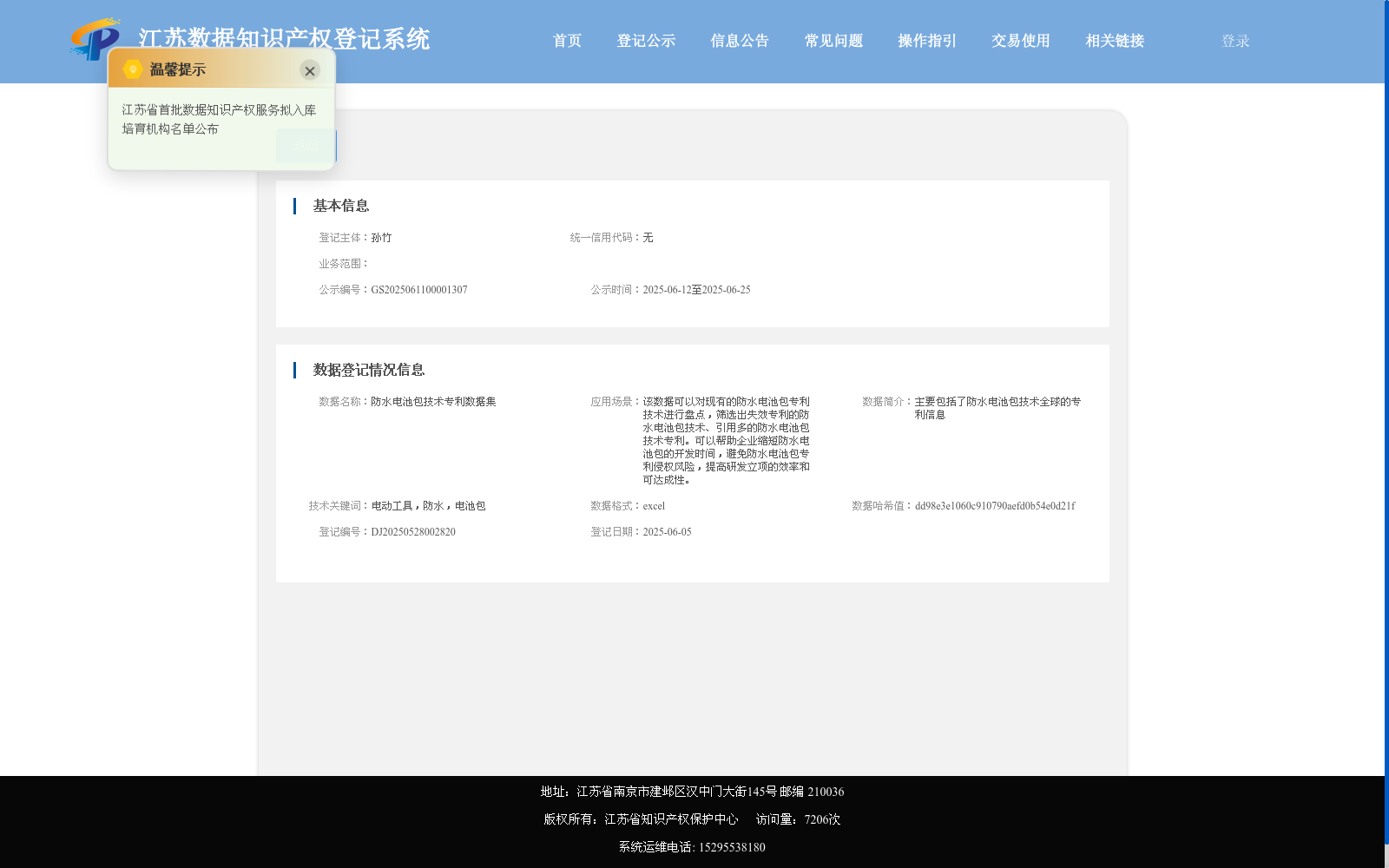Click the faded 返回 button behind the popup
Viewport: 1389px width, 868px height.
(305, 146)
